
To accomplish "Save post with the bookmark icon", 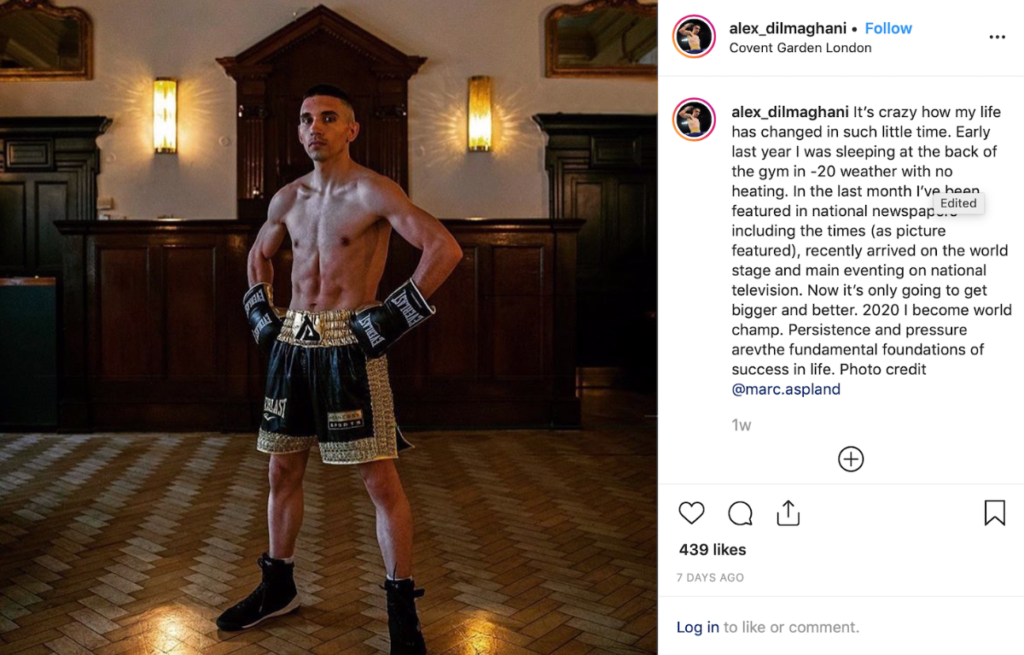I will pyautogui.click(x=995, y=513).
